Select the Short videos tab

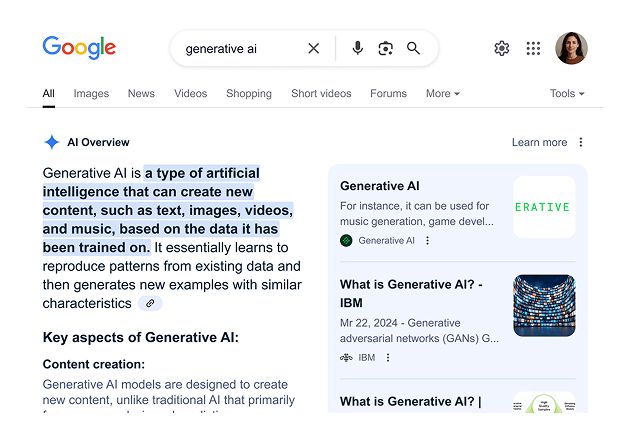(x=321, y=94)
